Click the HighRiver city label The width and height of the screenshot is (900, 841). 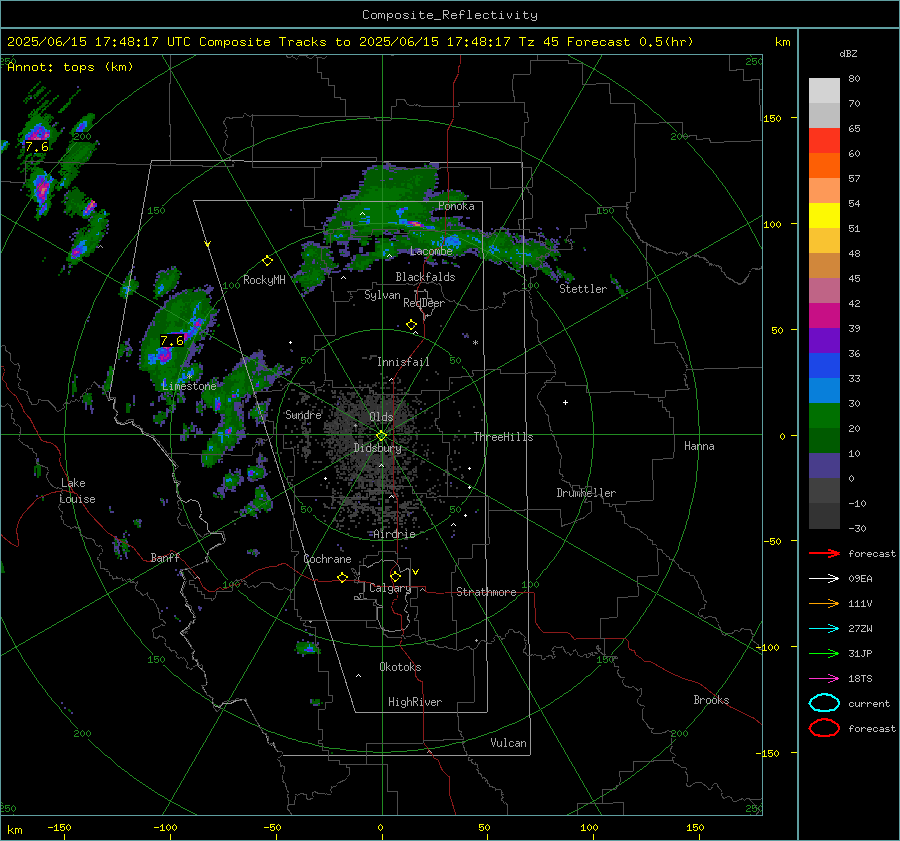pos(415,702)
